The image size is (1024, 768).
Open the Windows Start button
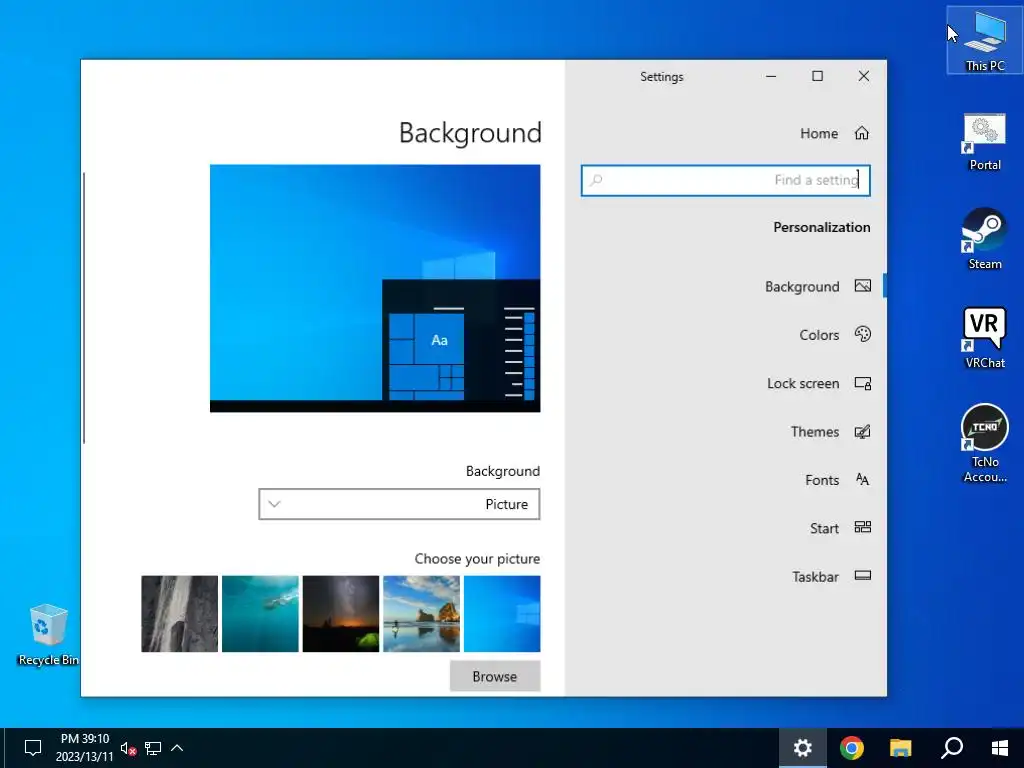pos(999,748)
